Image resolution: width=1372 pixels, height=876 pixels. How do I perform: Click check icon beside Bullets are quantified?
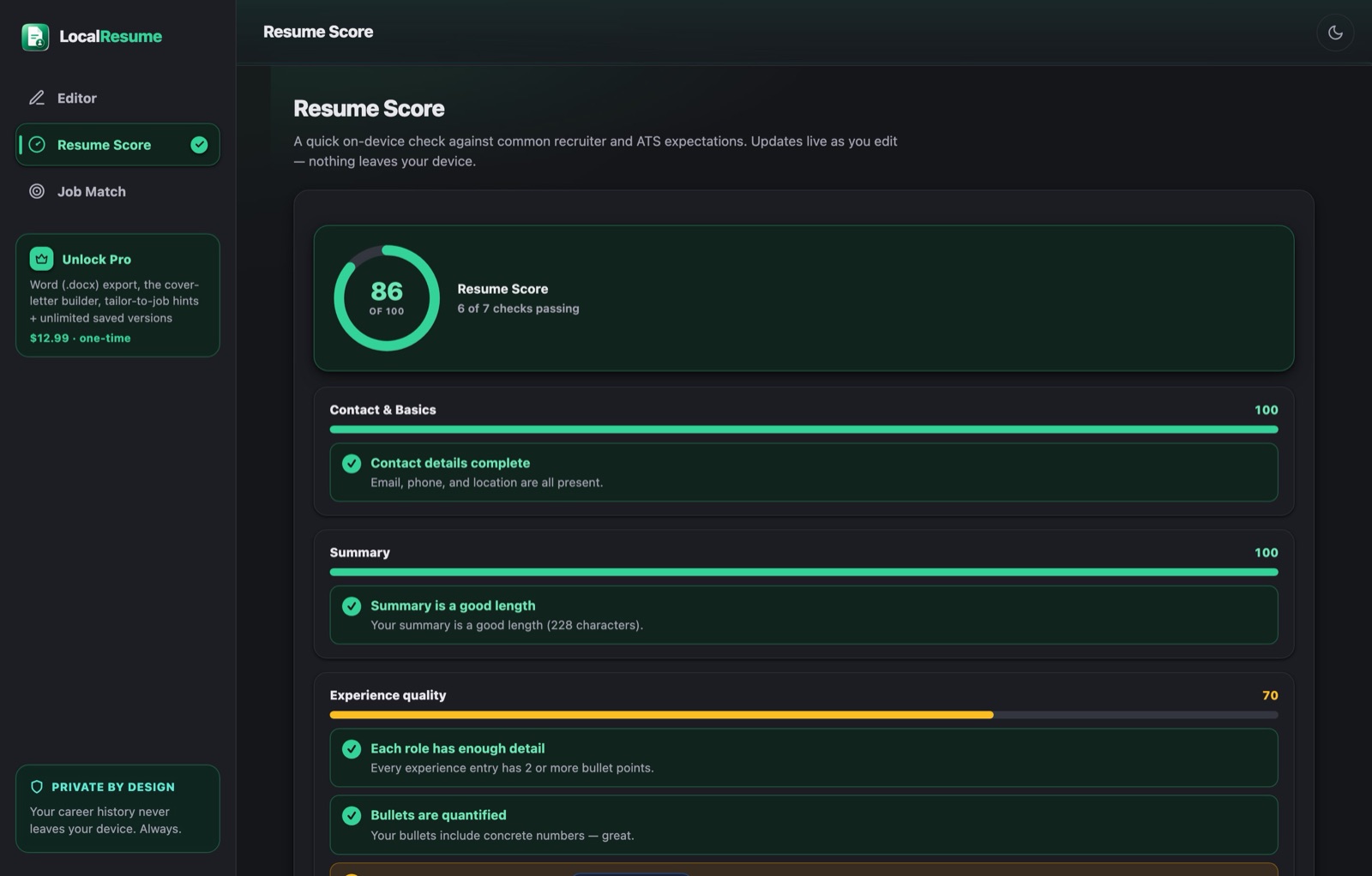352,816
